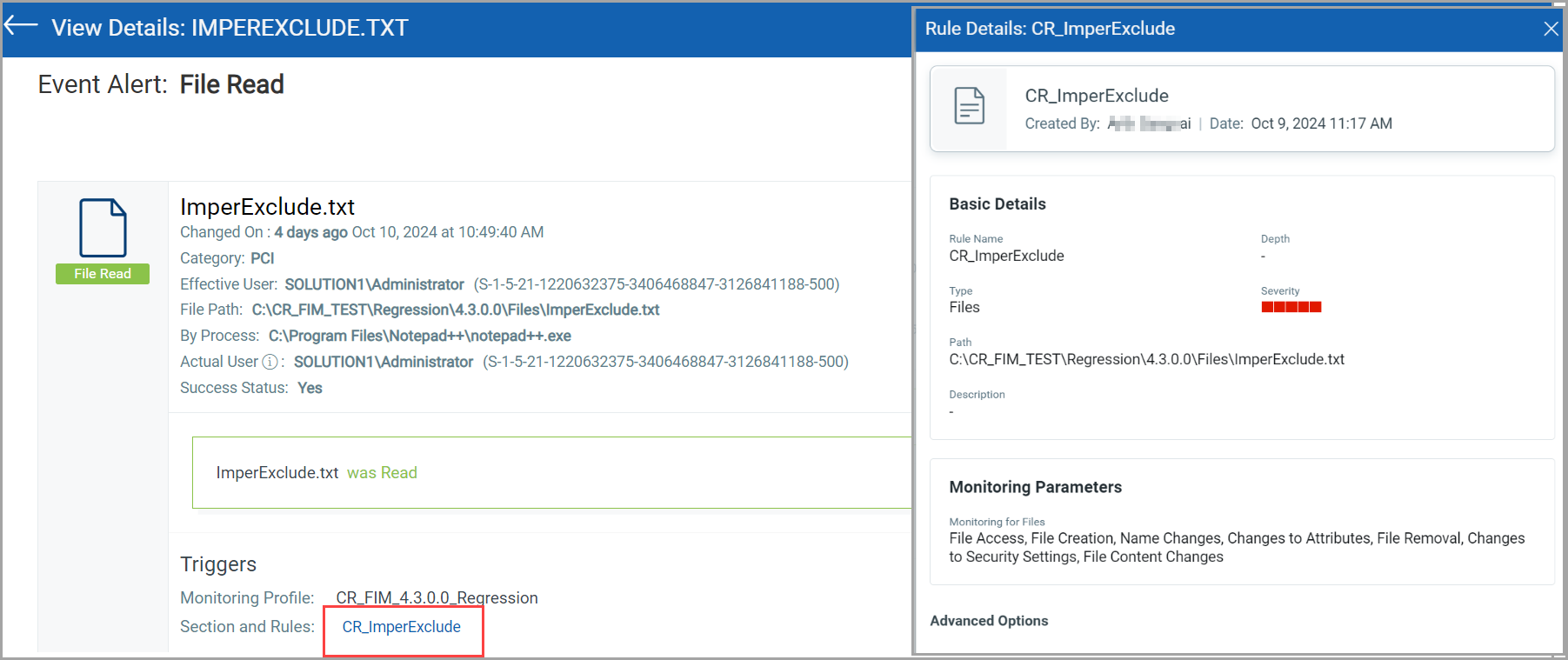Click the red Severity indicator bar
The image size is (1568, 660).
point(1291,307)
